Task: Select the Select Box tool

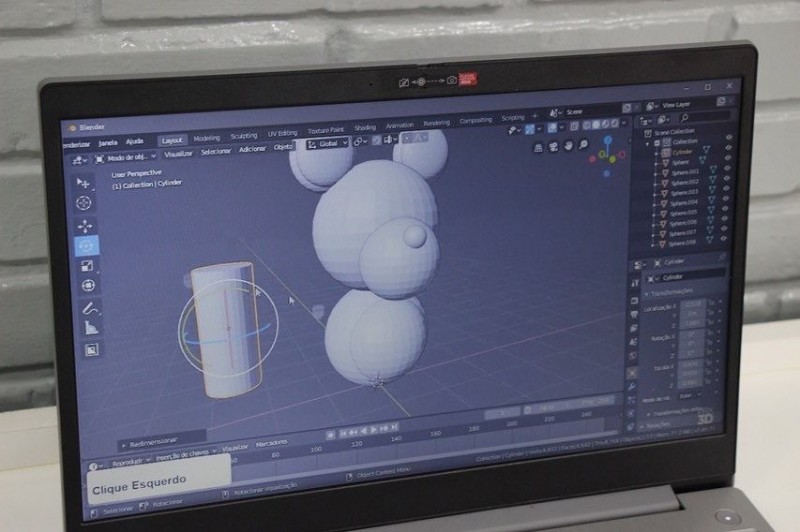Action: [x=83, y=183]
